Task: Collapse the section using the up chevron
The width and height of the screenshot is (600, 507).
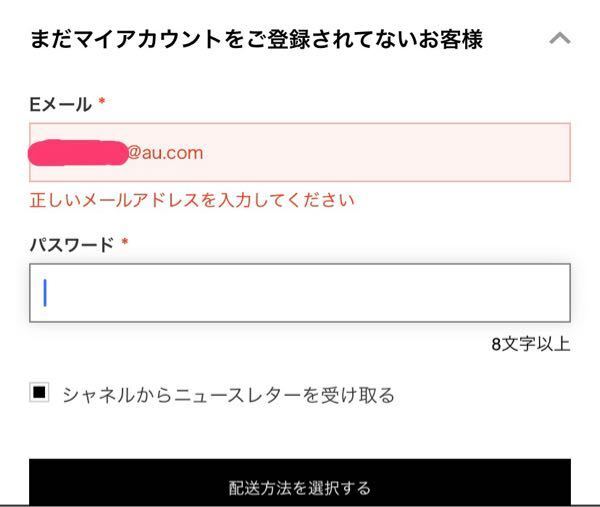Action: 560,38
